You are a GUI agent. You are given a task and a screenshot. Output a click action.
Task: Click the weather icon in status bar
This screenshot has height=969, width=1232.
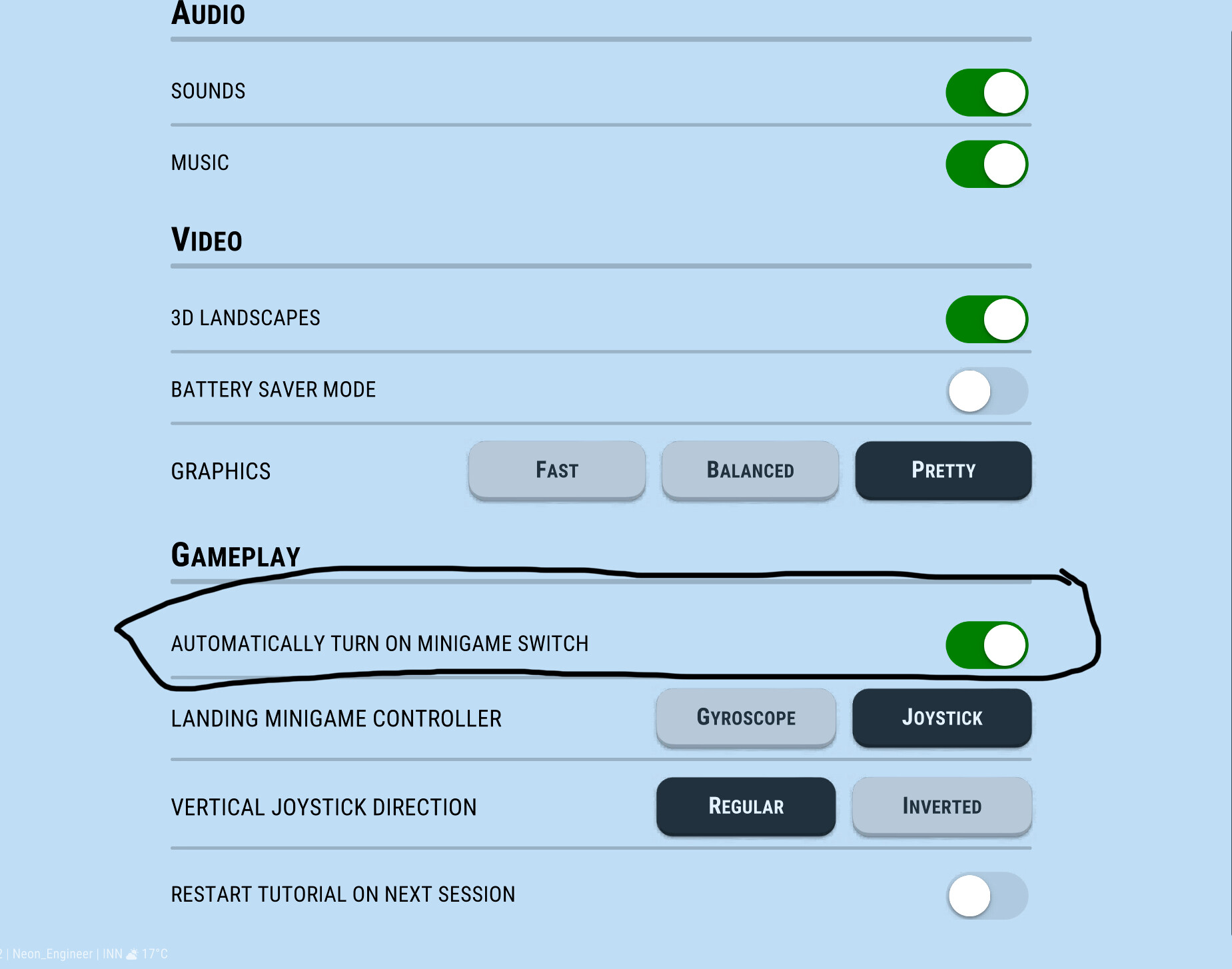[132, 954]
